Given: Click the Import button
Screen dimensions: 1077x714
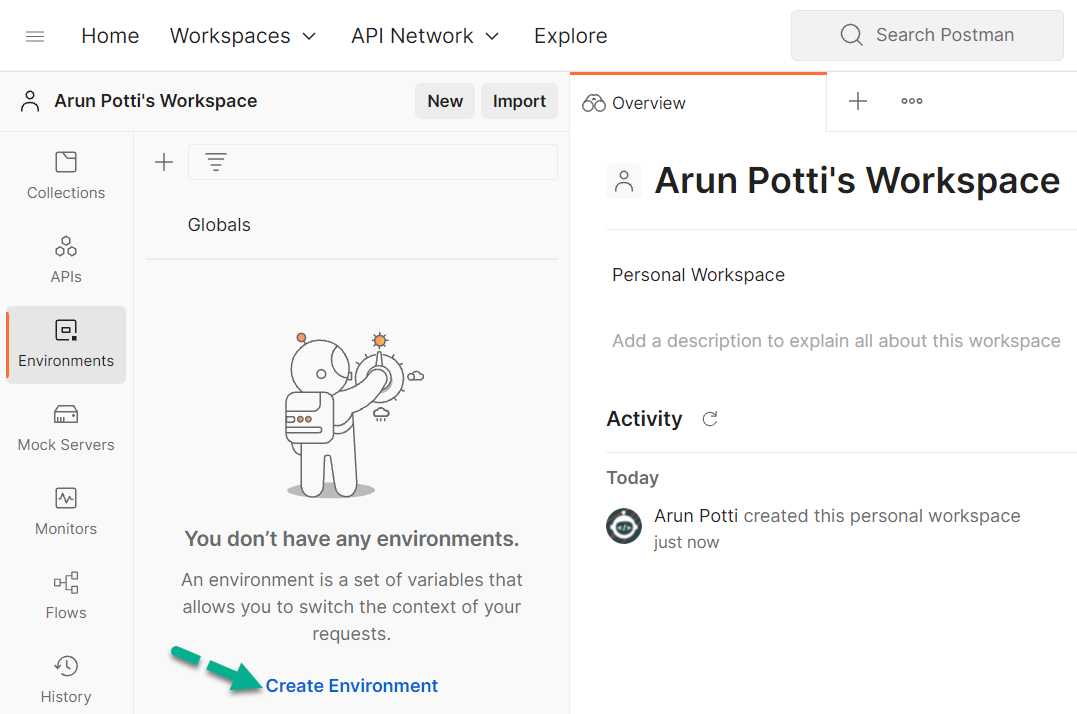Looking at the screenshot, I should pos(519,100).
